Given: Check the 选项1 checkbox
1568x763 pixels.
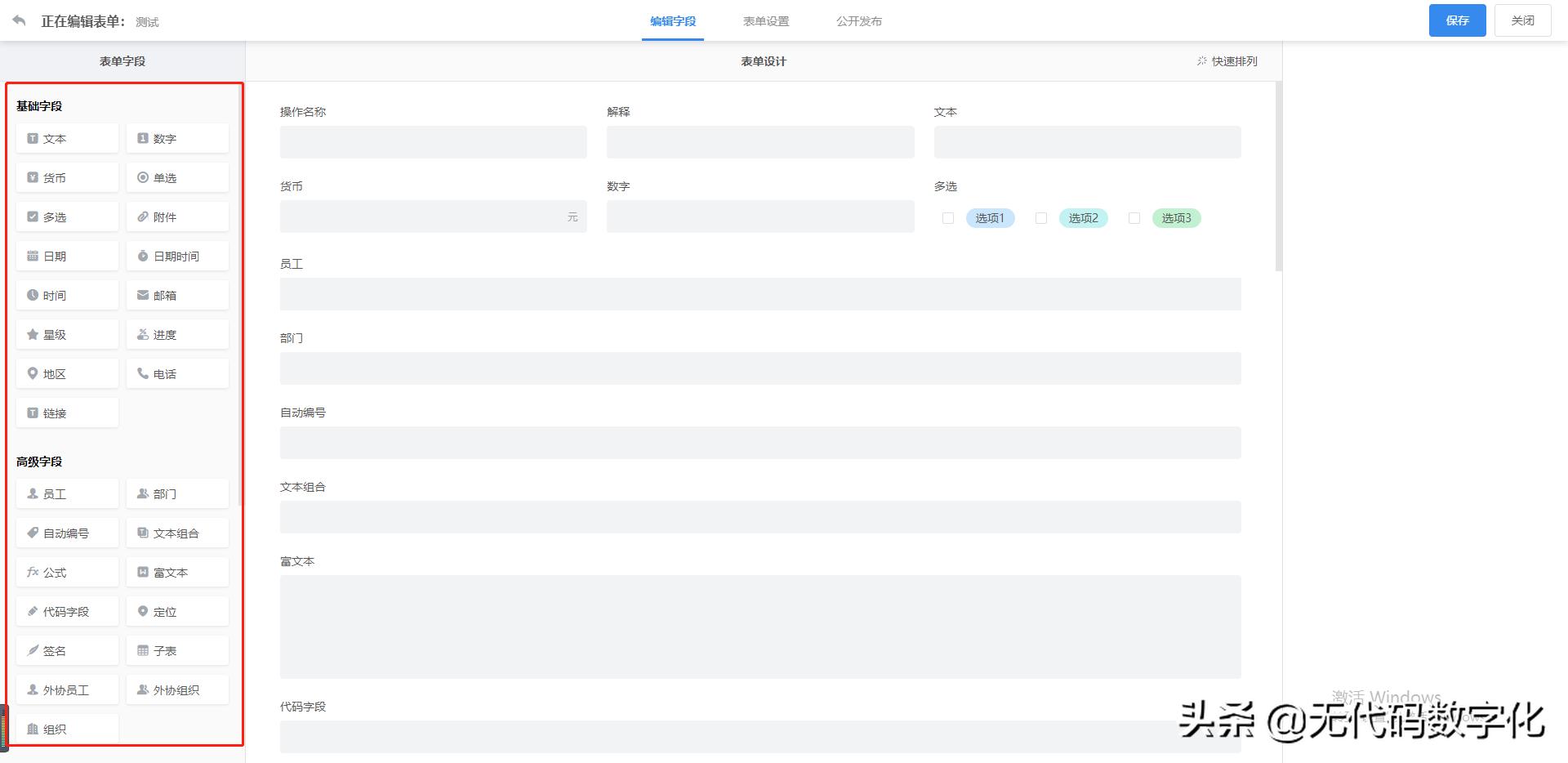Looking at the screenshot, I should point(948,218).
